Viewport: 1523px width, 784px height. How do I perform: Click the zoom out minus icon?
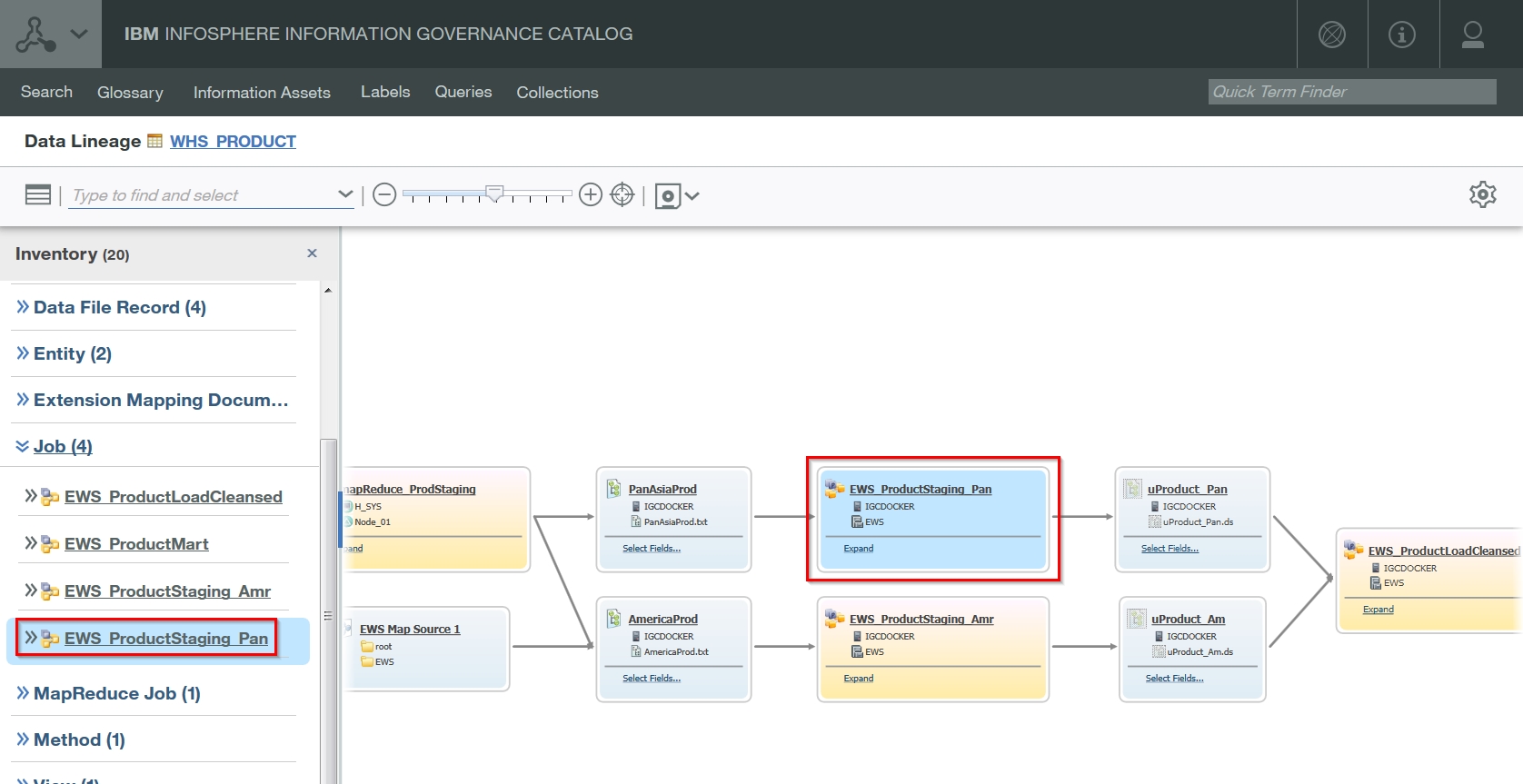coord(384,194)
